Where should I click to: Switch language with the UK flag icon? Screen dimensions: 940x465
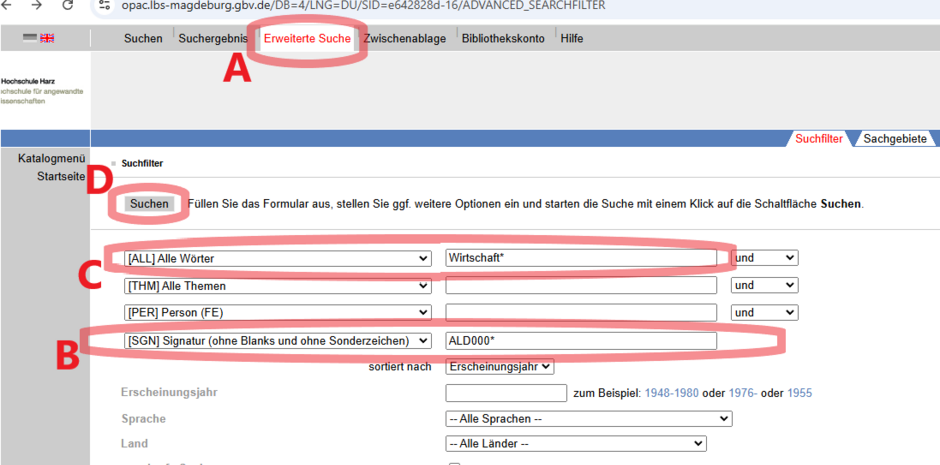tap(47, 38)
